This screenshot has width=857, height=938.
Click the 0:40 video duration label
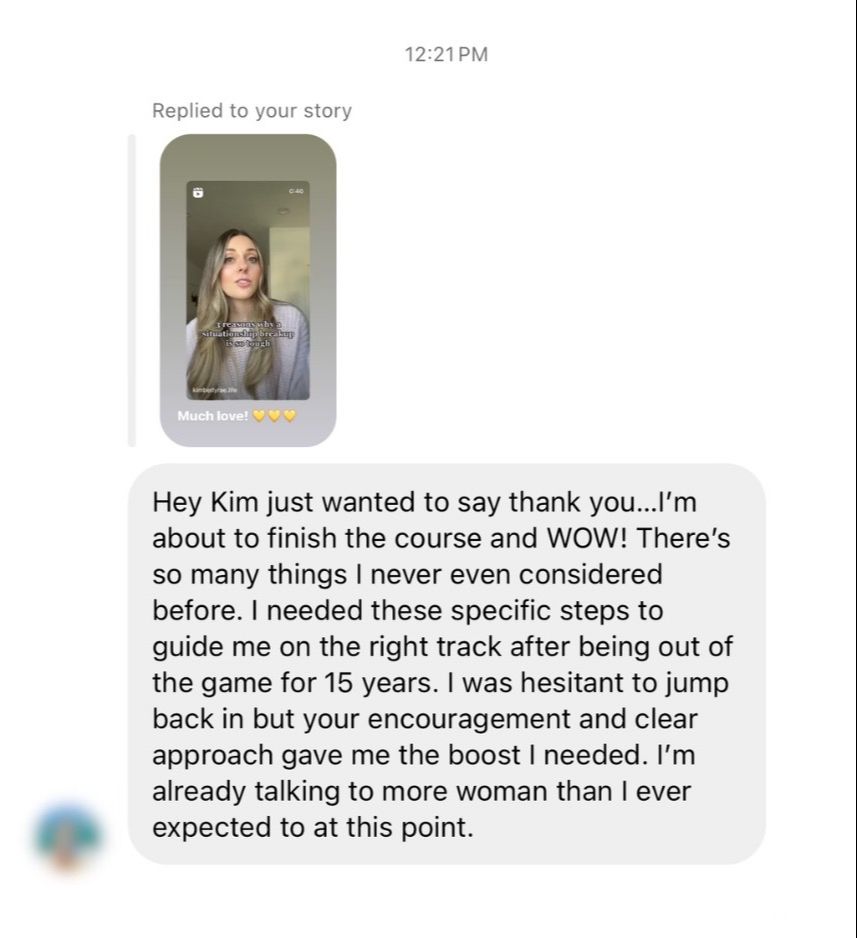296,191
